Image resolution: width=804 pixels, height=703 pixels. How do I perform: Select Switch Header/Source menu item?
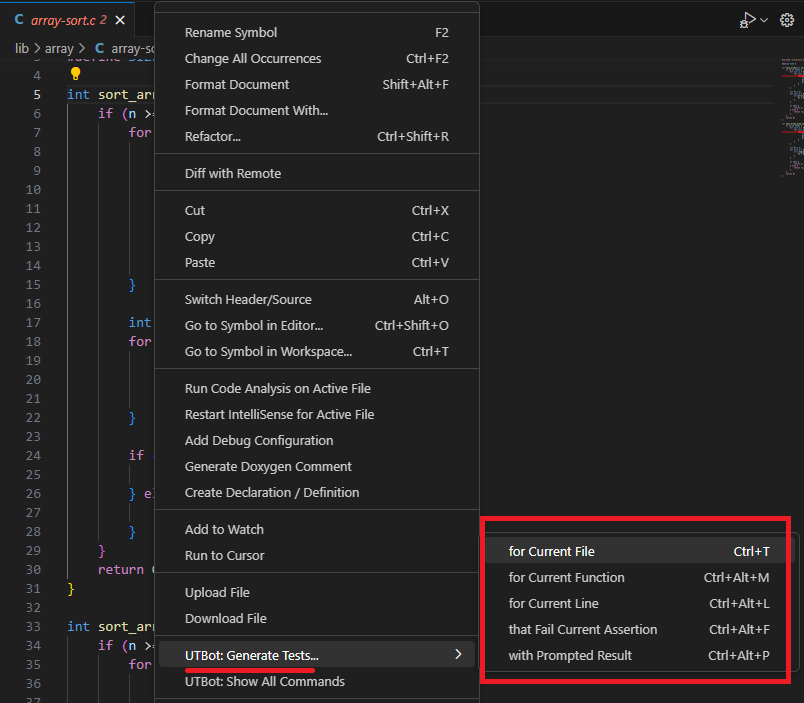[x=248, y=300]
